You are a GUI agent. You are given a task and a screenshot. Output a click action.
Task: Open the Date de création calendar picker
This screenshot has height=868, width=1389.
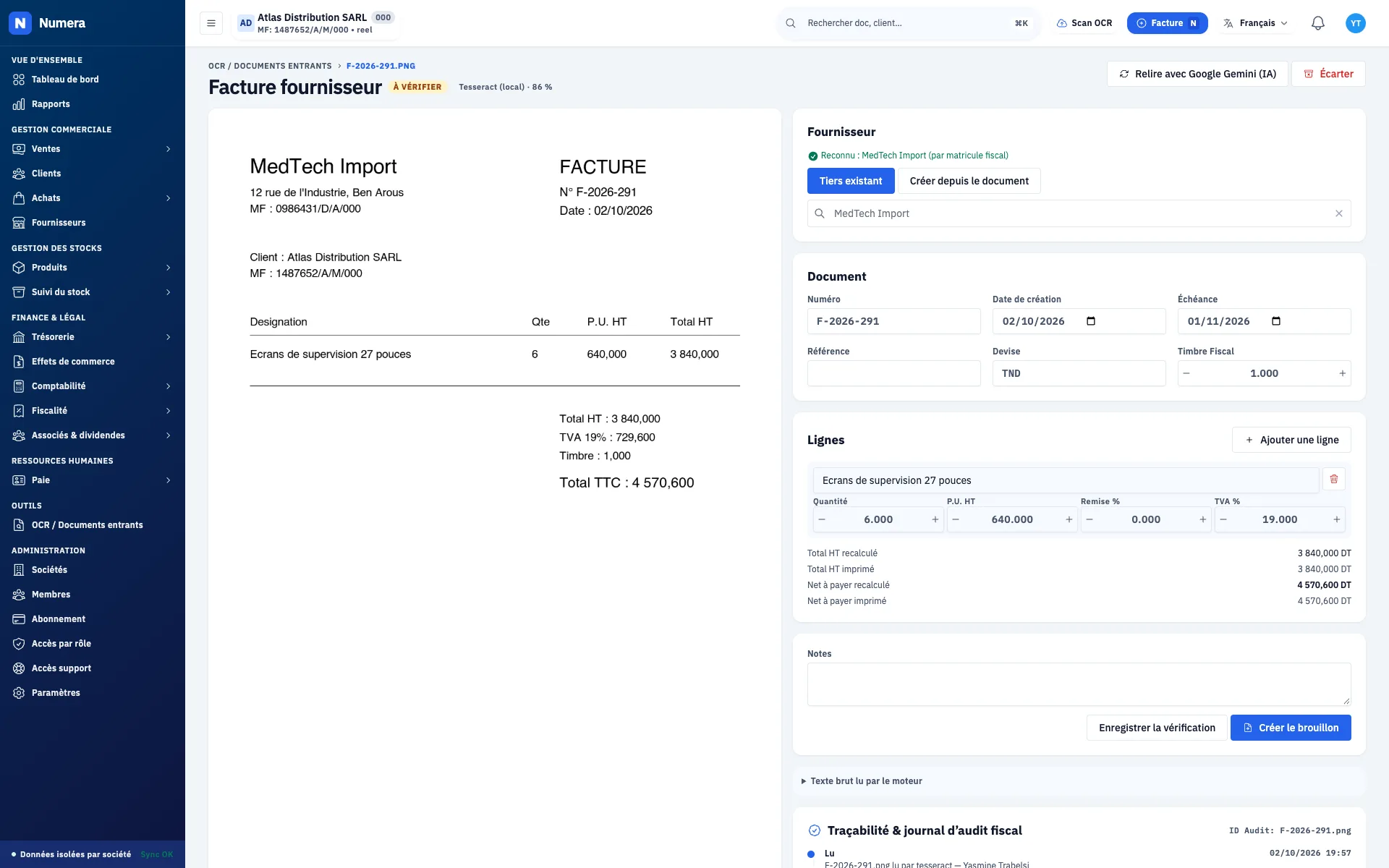point(1091,321)
